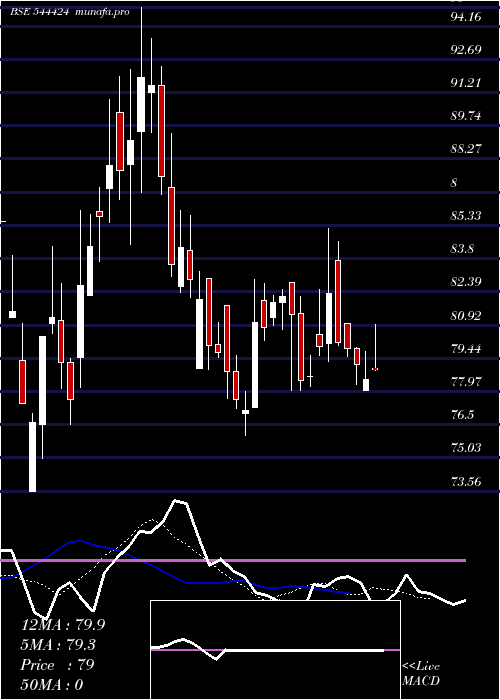Click the 5MA : 79.3 readout
The image size is (500, 700).
pyautogui.click(x=58, y=645)
